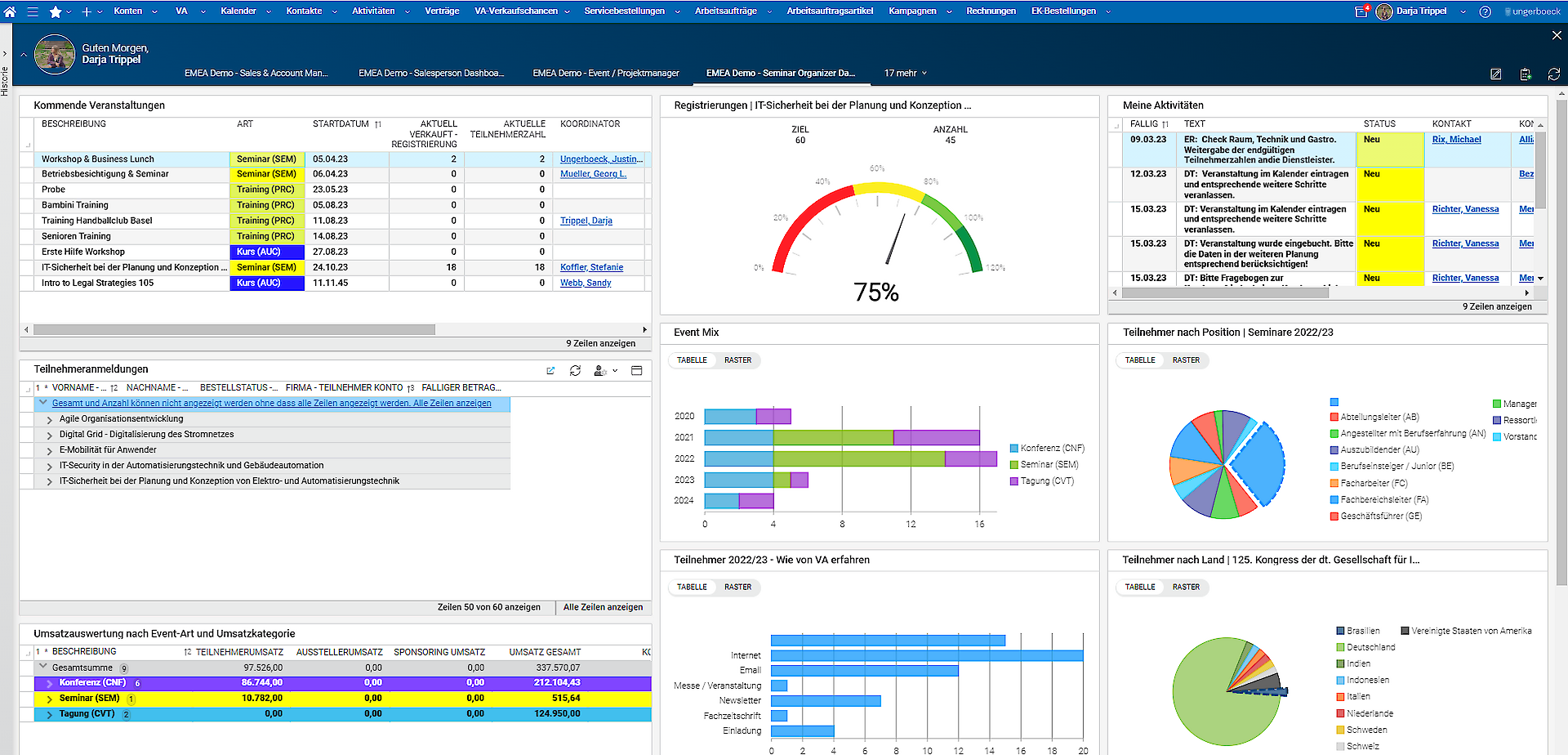Open Teilnehmeranmeldungen in new window icon
This screenshot has width=1568, height=755.
(550, 370)
